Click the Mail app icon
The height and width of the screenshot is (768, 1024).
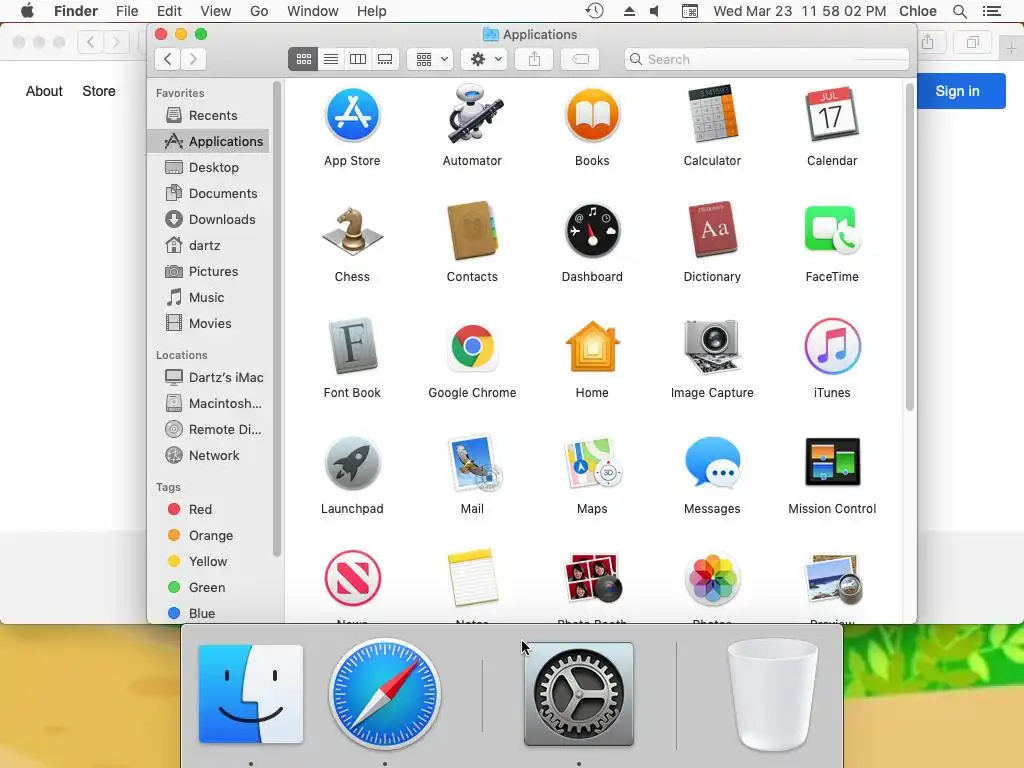(474, 463)
